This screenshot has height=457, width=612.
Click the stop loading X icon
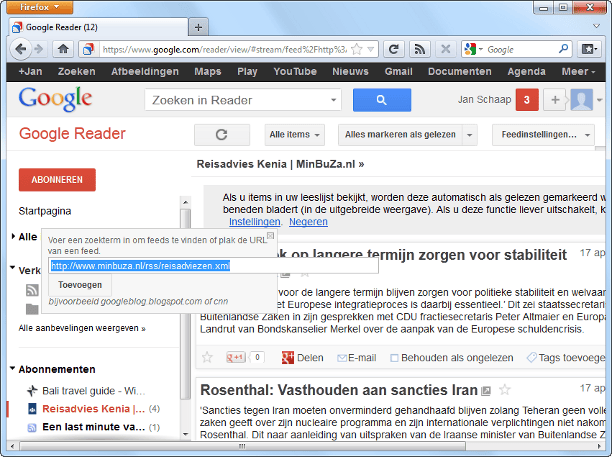click(445, 49)
